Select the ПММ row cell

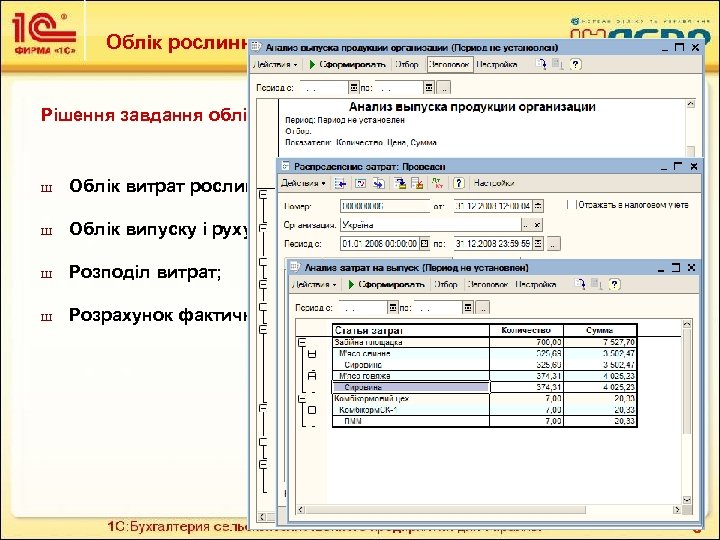(x=411, y=421)
